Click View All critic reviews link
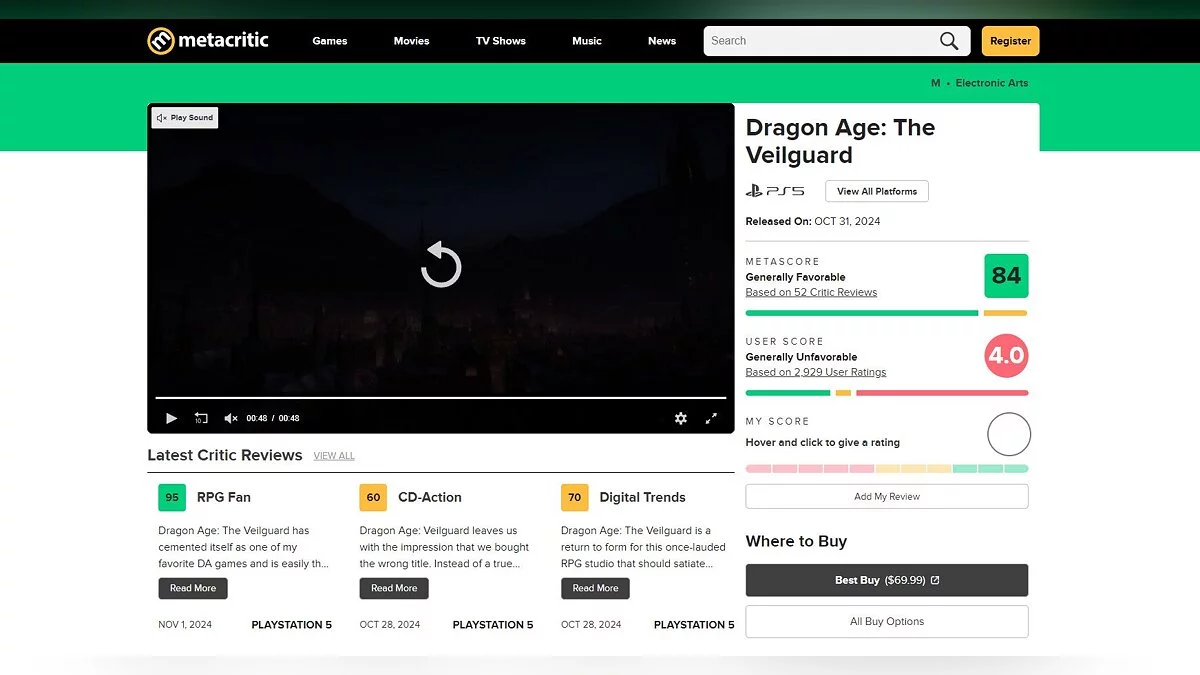Screen dimensions: 1200x675 (333, 456)
